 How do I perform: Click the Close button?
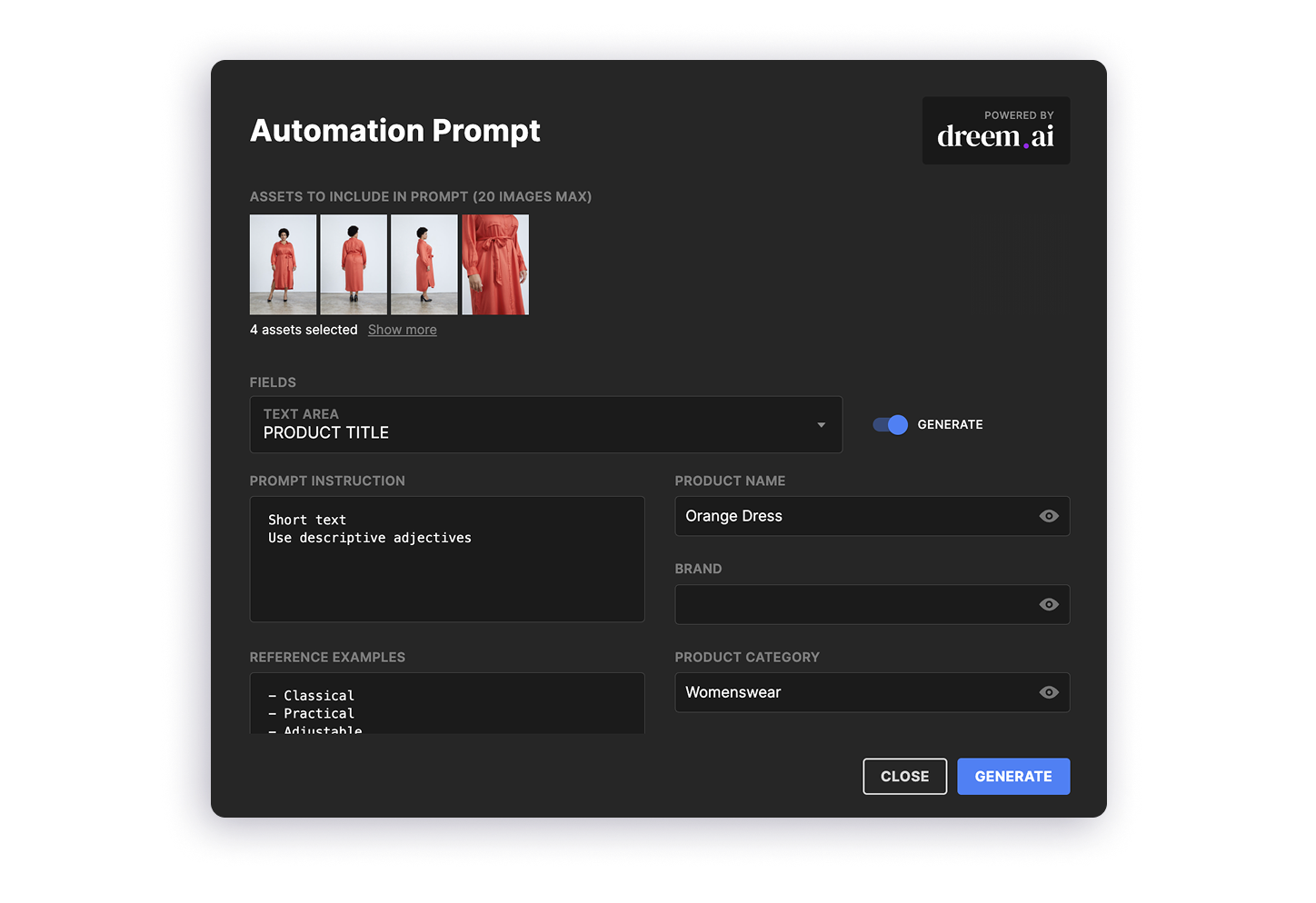tap(905, 777)
